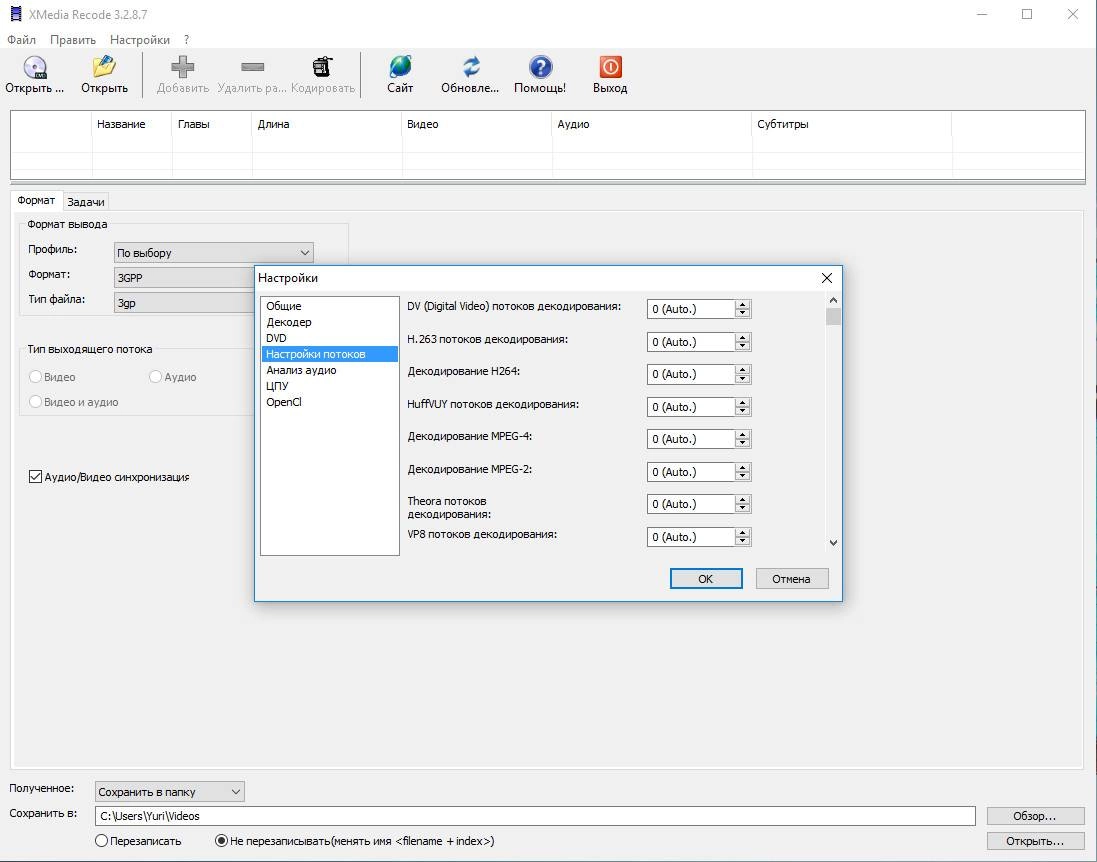
Task: Click settings scrollbar down arrow
Action: click(833, 542)
